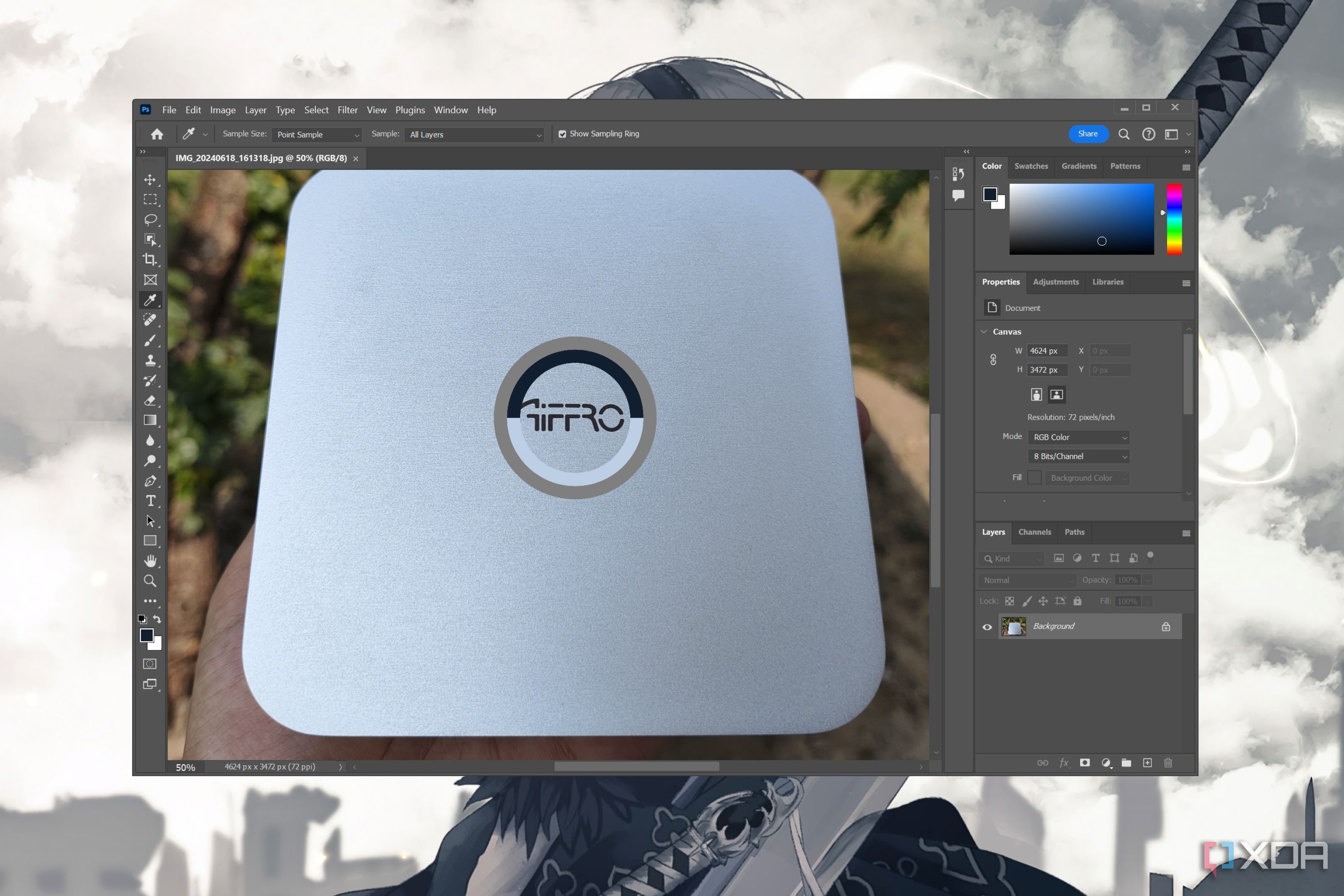
Task: Hide the Background layer via eye icon
Action: coord(987,627)
